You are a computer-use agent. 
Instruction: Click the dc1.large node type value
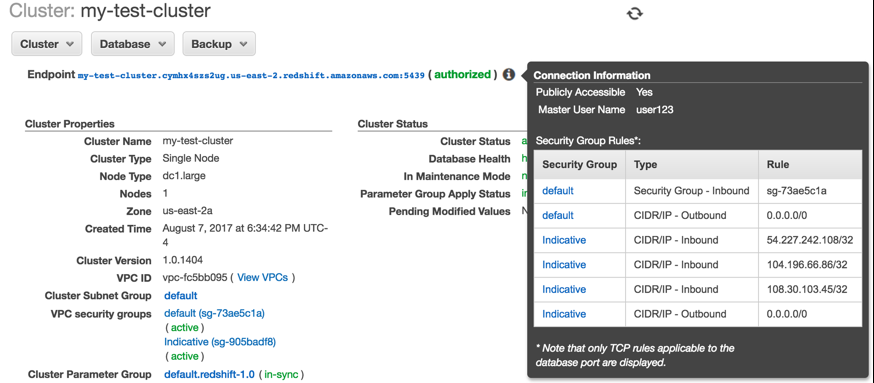(x=184, y=176)
